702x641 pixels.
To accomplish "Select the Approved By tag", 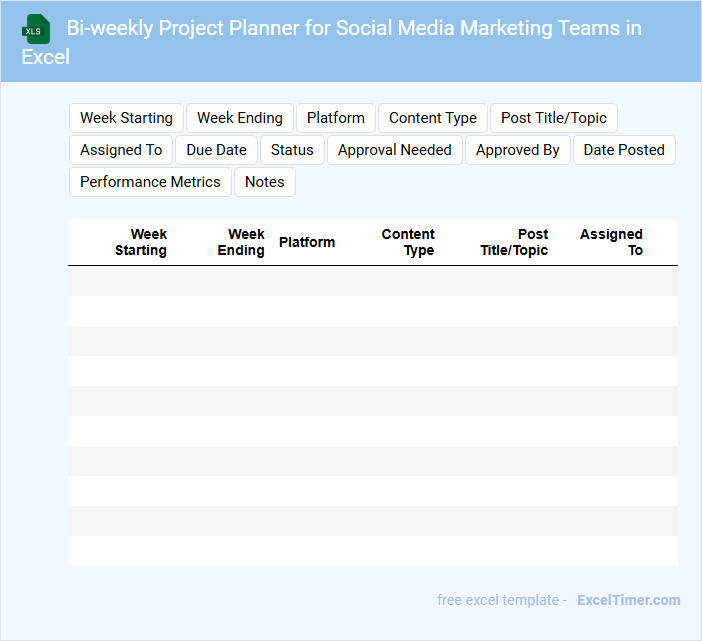I will click(518, 150).
